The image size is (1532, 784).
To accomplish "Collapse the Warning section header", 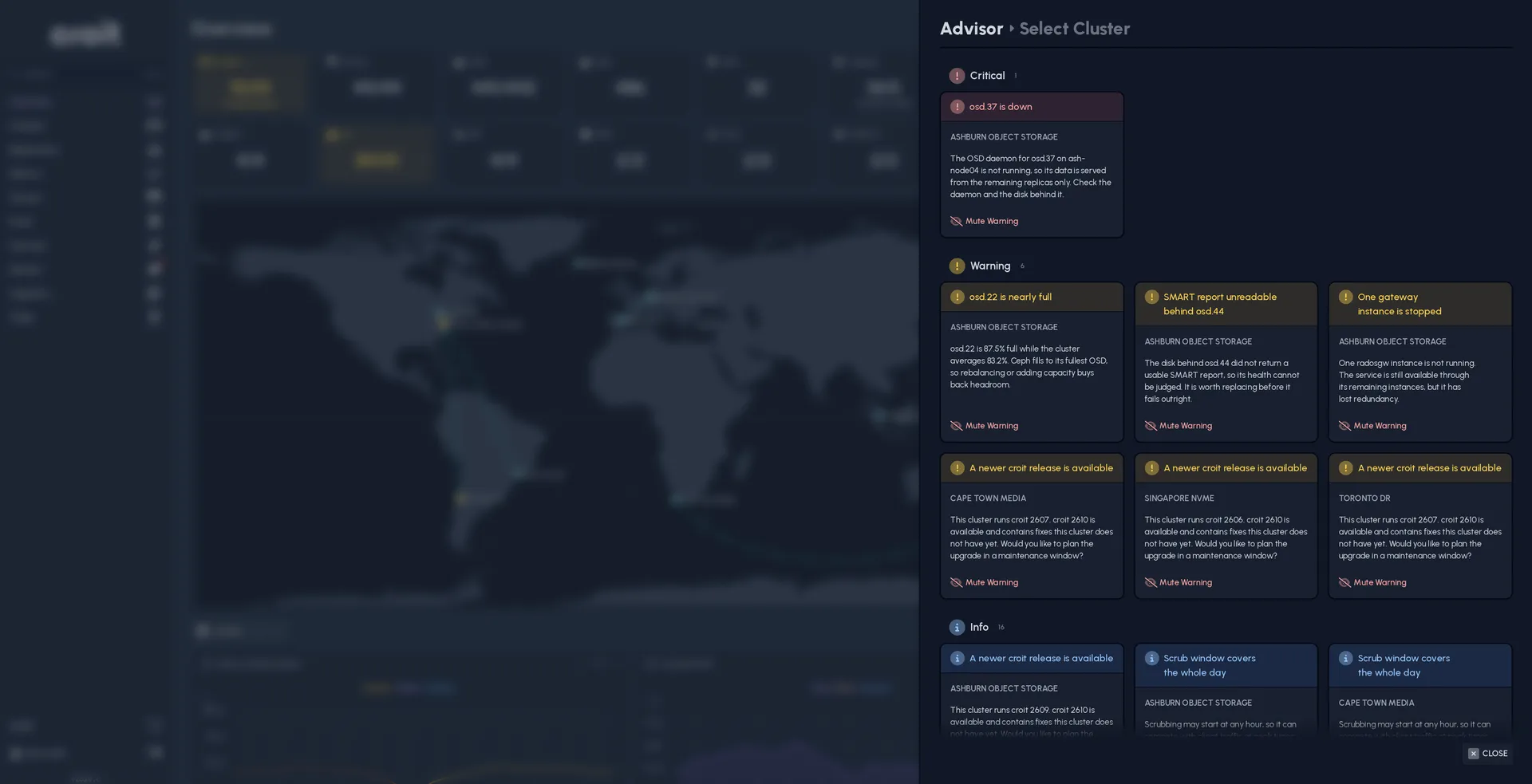I will tap(990, 266).
